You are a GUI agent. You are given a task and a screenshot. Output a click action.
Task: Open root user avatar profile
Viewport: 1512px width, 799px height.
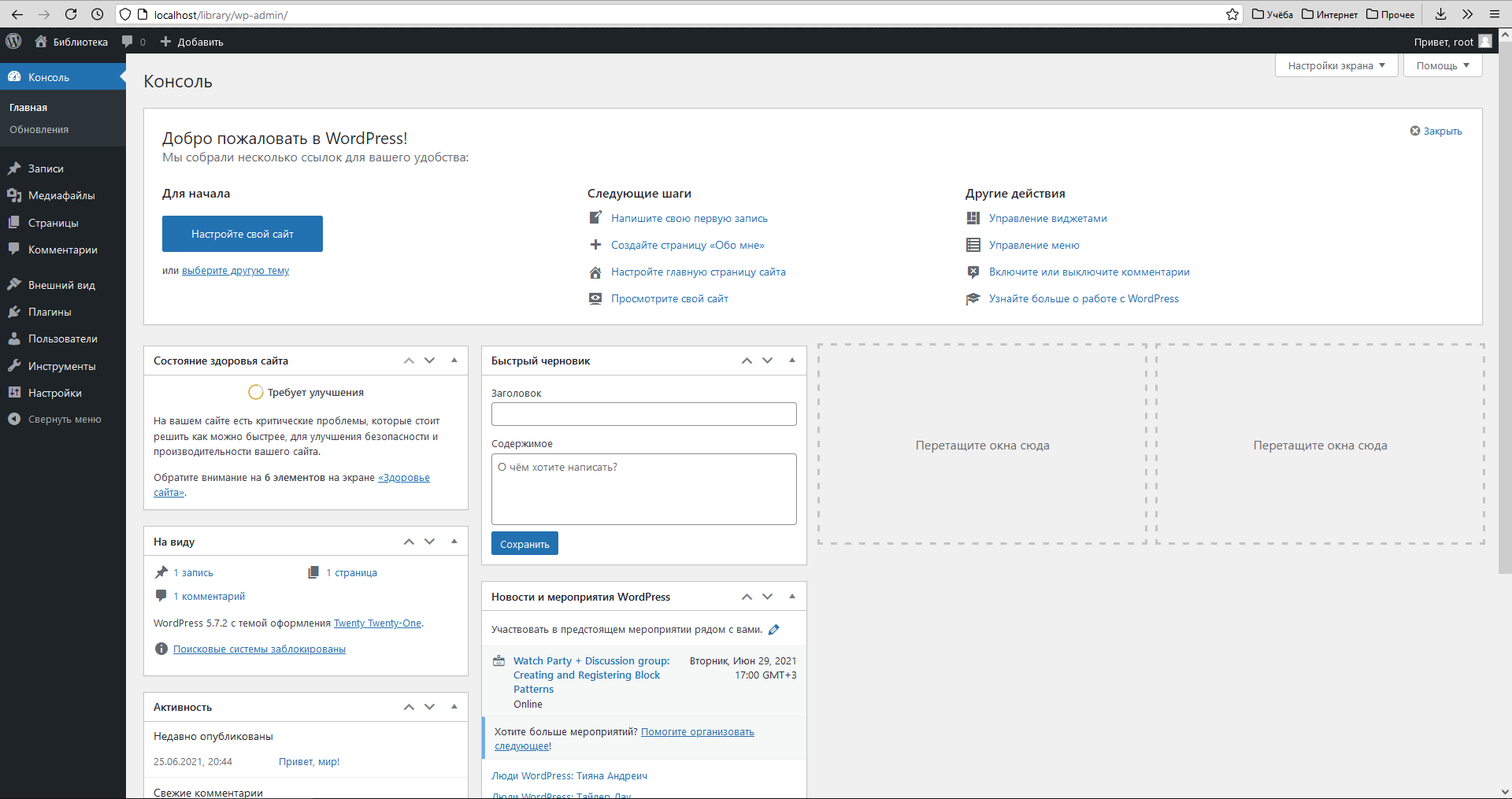coord(1485,42)
